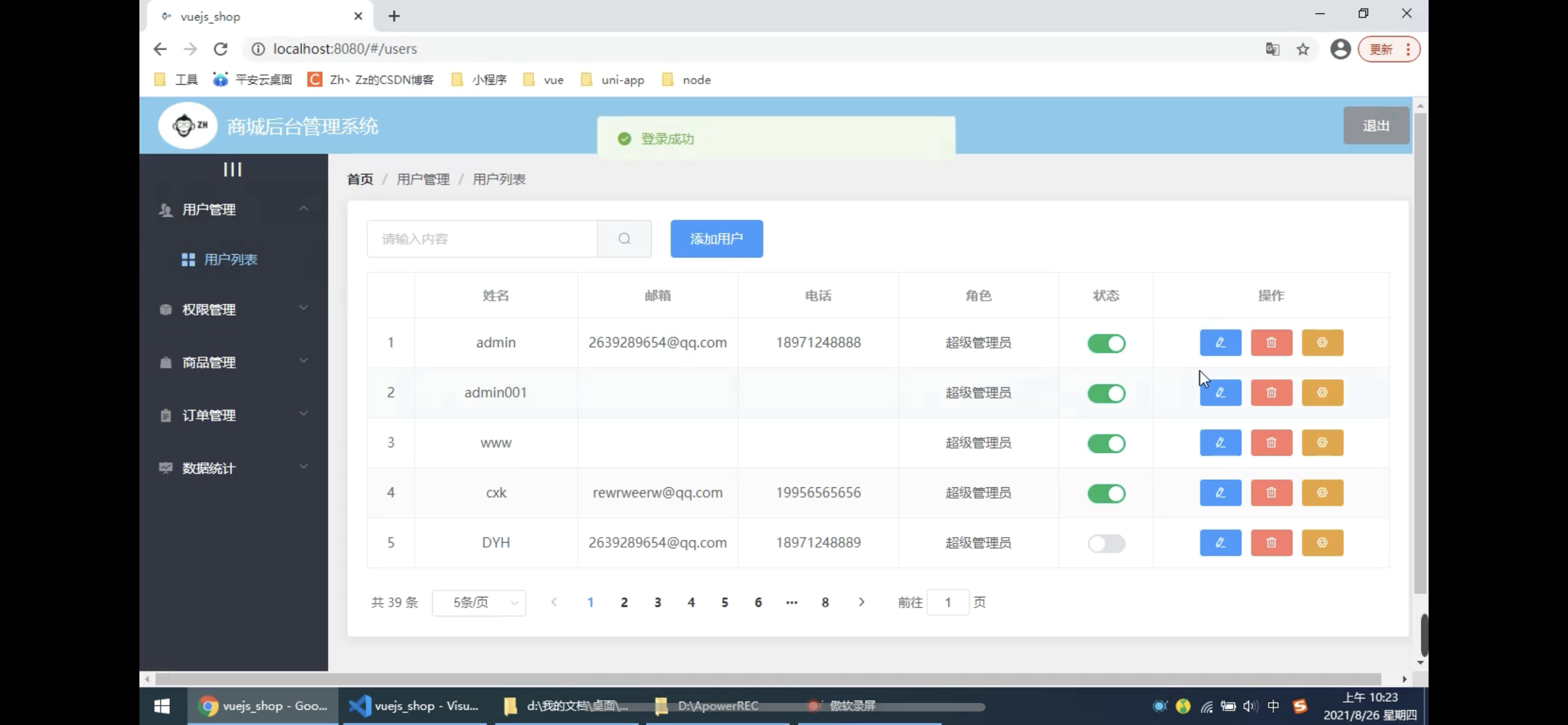The width and height of the screenshot is (1568, 725).
Task: Edit the www user with the pencil icon
Action: click(x=1220, y=443)
